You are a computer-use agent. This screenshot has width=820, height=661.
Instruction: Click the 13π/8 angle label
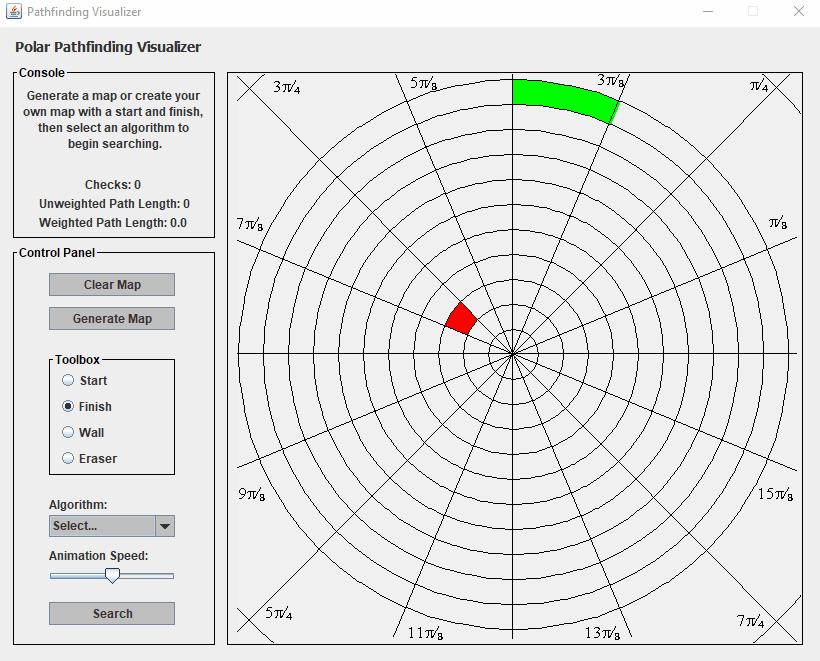point(602,633)
